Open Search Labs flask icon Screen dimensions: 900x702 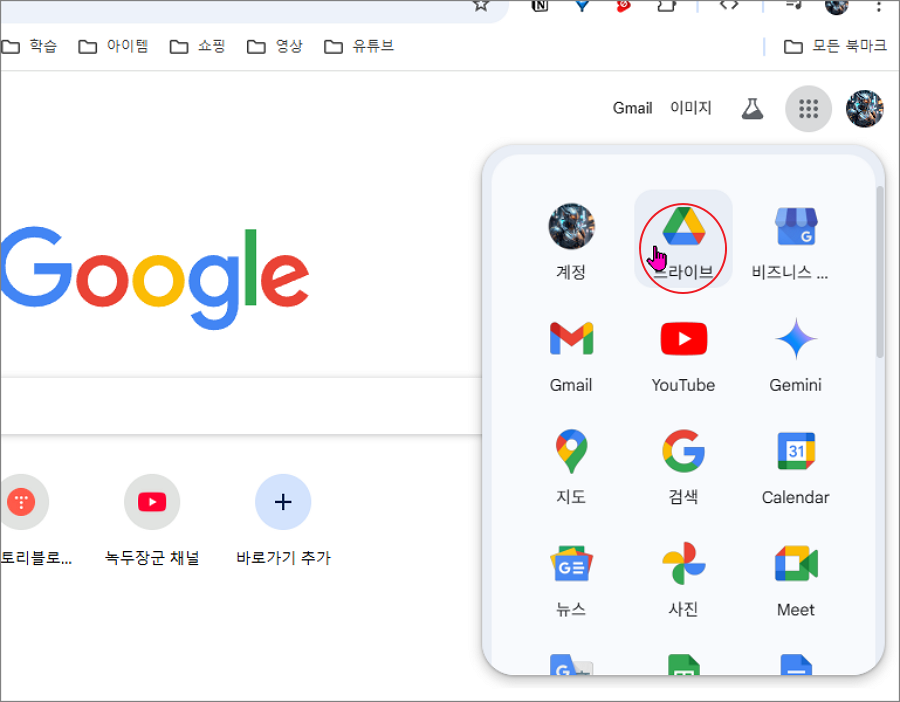pyautogui.click(x=752, y=108)
